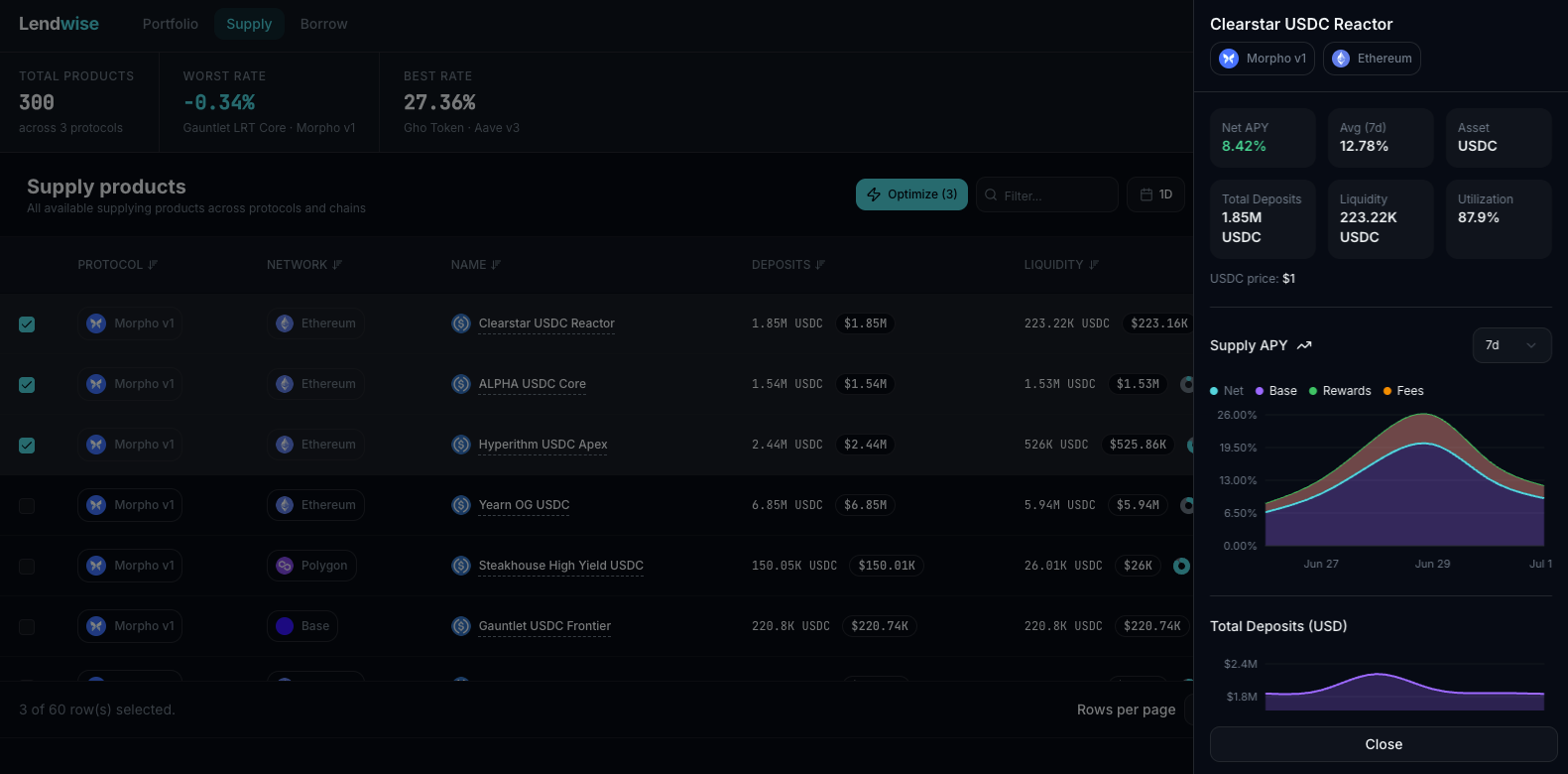
Task: Open Clearstar USDC Reactor product link
Action: [546, 323]
